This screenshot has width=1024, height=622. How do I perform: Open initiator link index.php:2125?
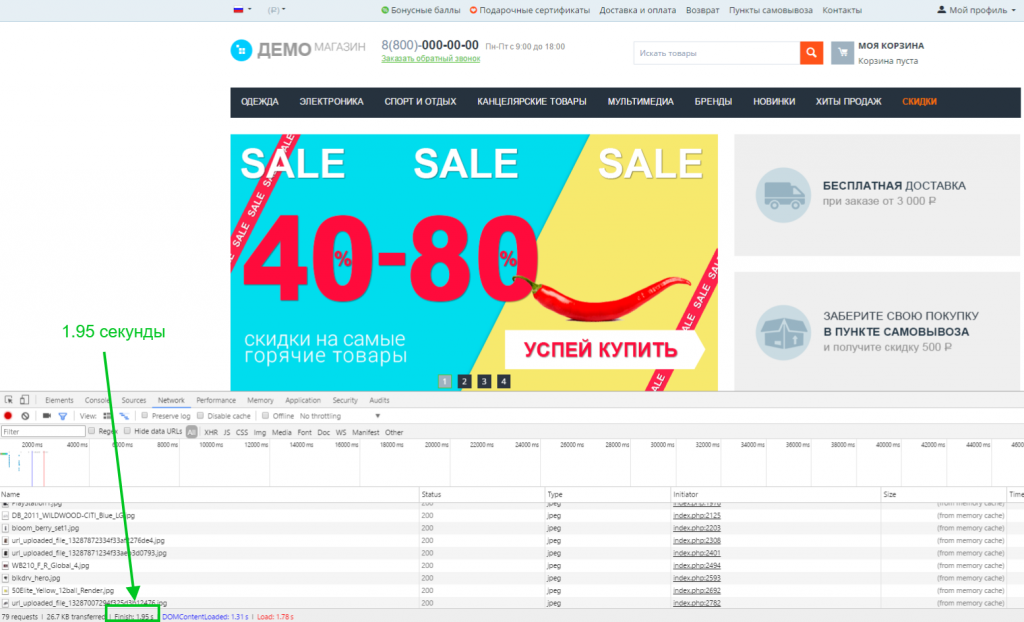point(697,516)
